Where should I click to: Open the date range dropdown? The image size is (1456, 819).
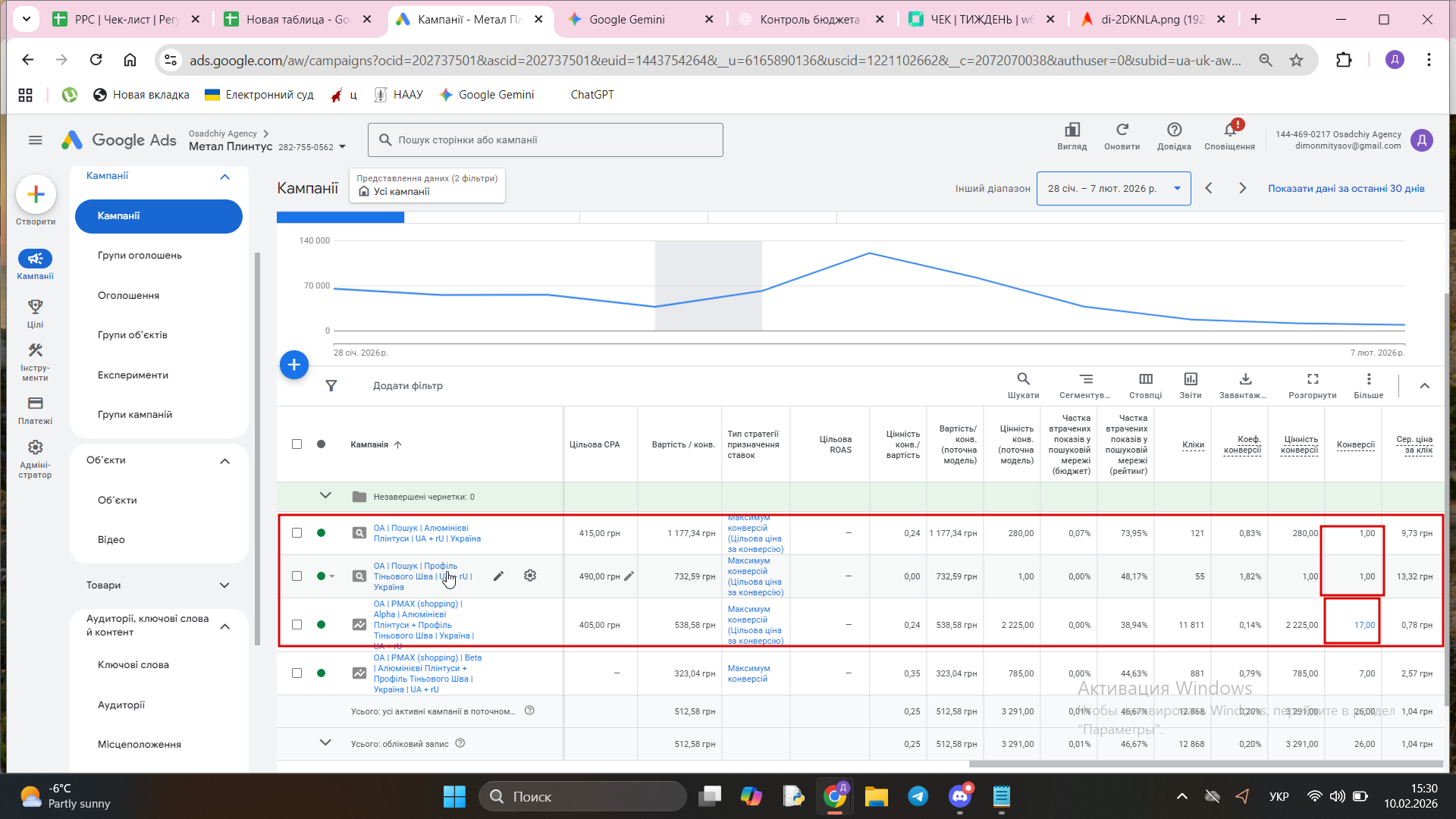tap(1113, 188)
